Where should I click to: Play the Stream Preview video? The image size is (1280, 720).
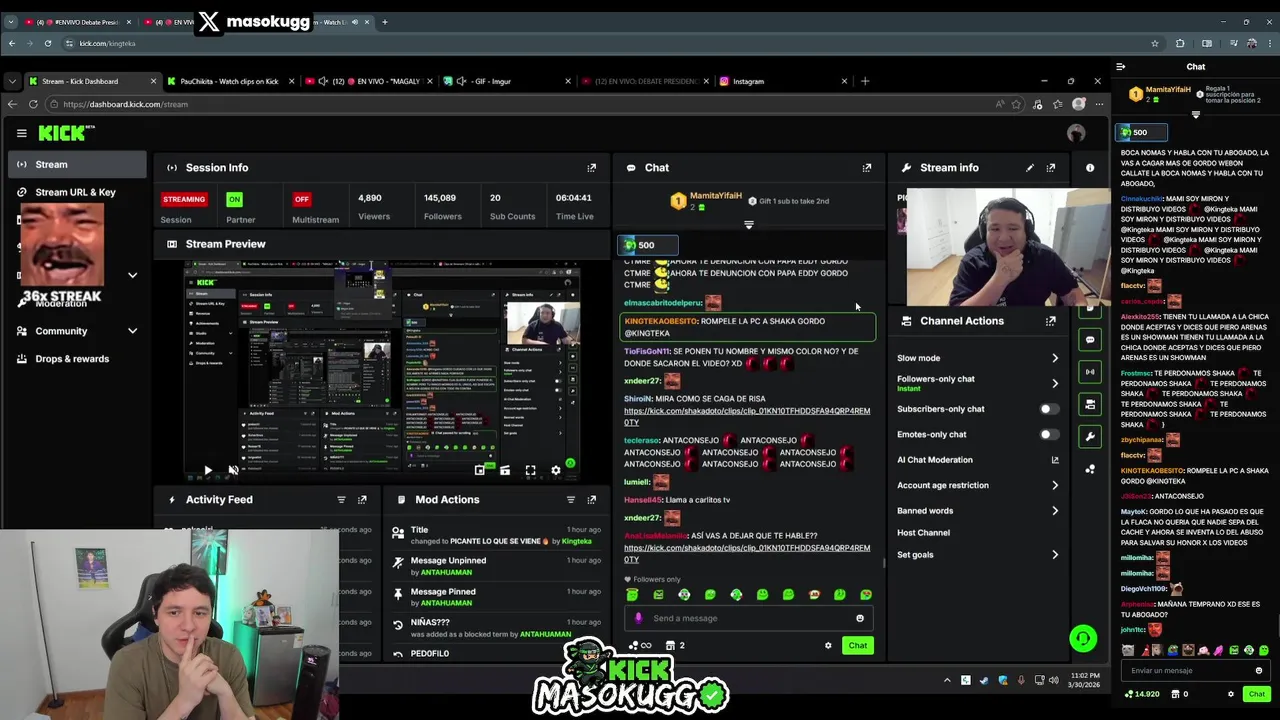208,470
